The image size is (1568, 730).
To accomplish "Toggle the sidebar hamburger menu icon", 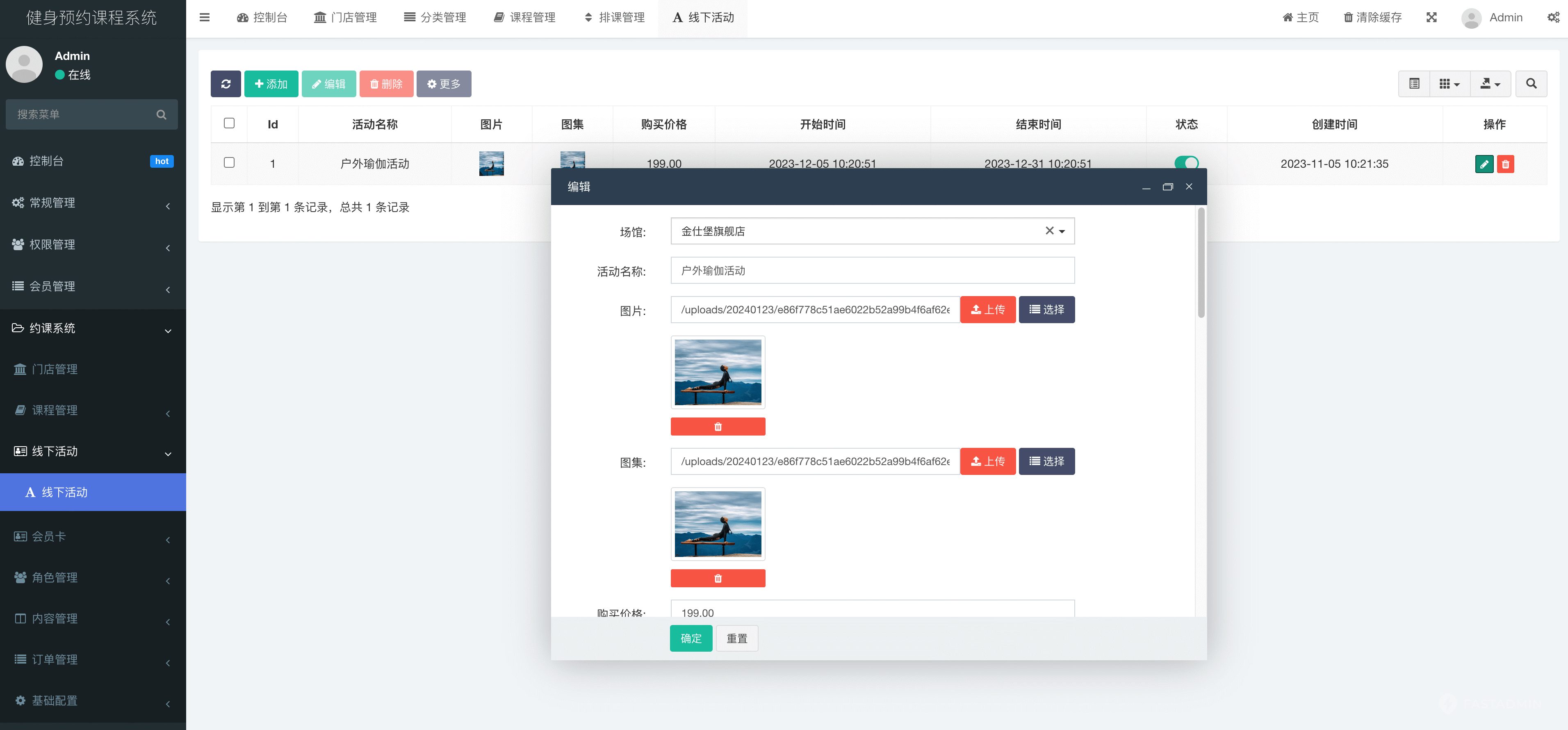I will coord(205,18).
